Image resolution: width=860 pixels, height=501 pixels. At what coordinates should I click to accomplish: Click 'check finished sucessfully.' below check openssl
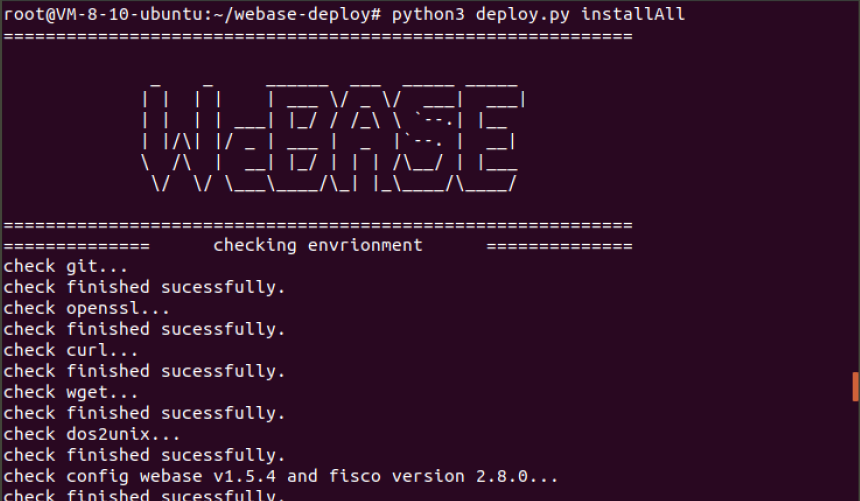point(144,329)
